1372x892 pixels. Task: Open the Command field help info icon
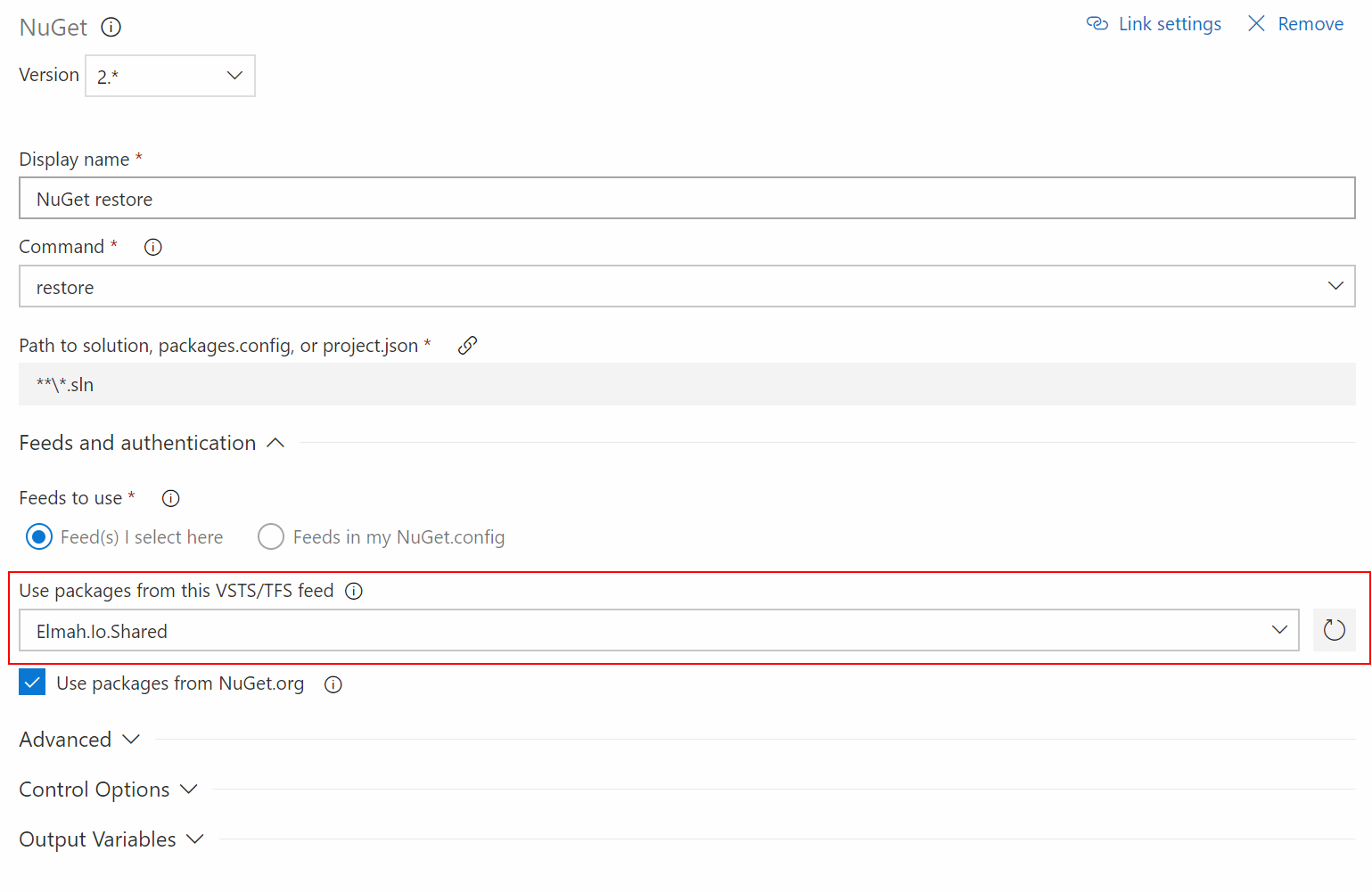(152, 247)
